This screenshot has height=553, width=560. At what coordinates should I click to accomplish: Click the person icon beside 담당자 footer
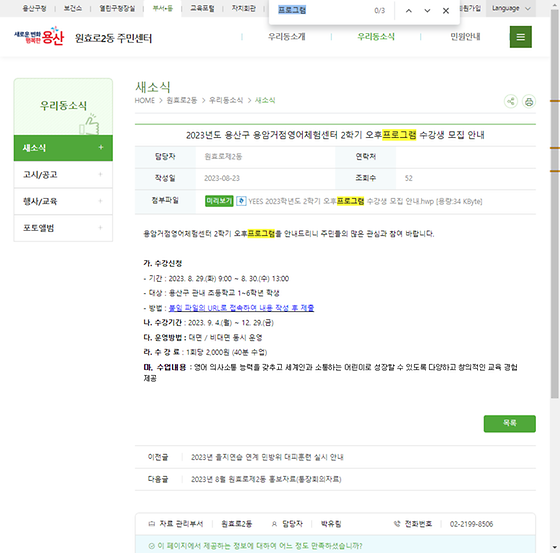[274, 524]
